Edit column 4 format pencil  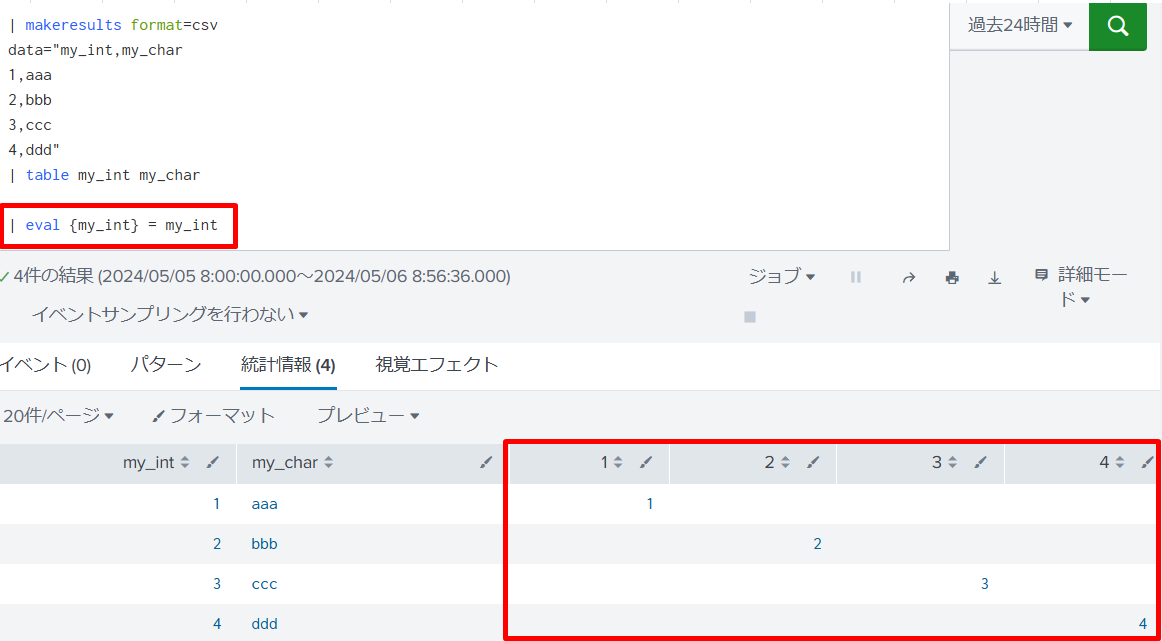click(1147, 462)
